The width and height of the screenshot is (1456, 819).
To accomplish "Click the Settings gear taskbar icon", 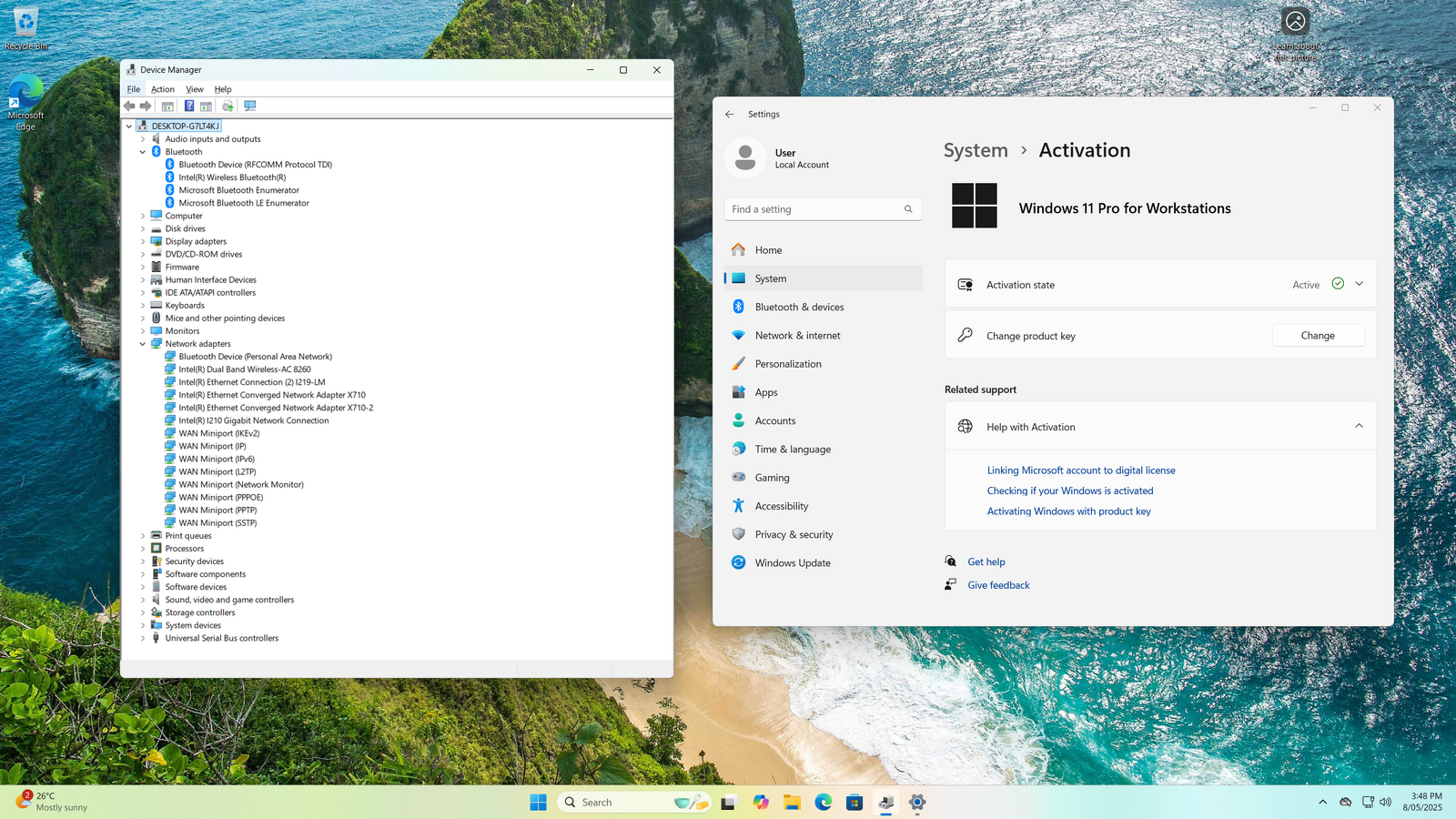I will pos(917,802).
